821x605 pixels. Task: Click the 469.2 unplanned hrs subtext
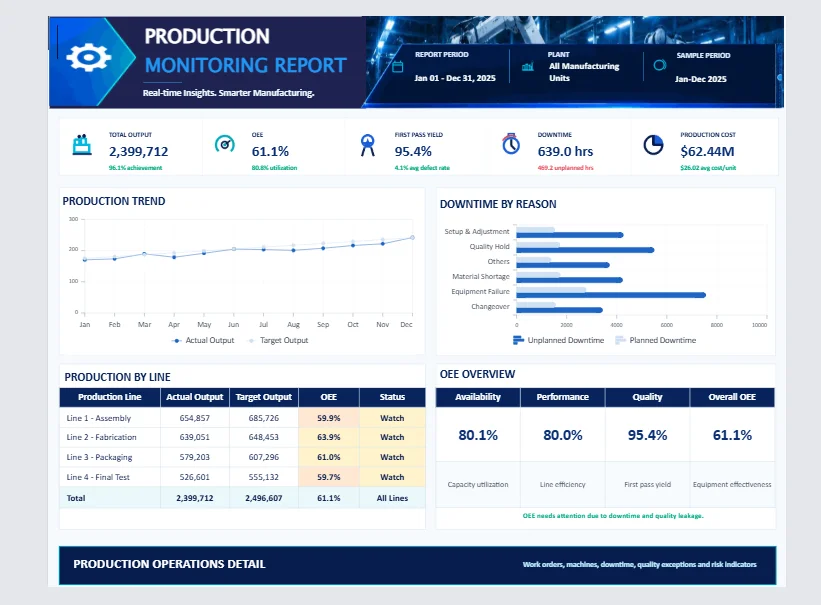coord(565,168)
